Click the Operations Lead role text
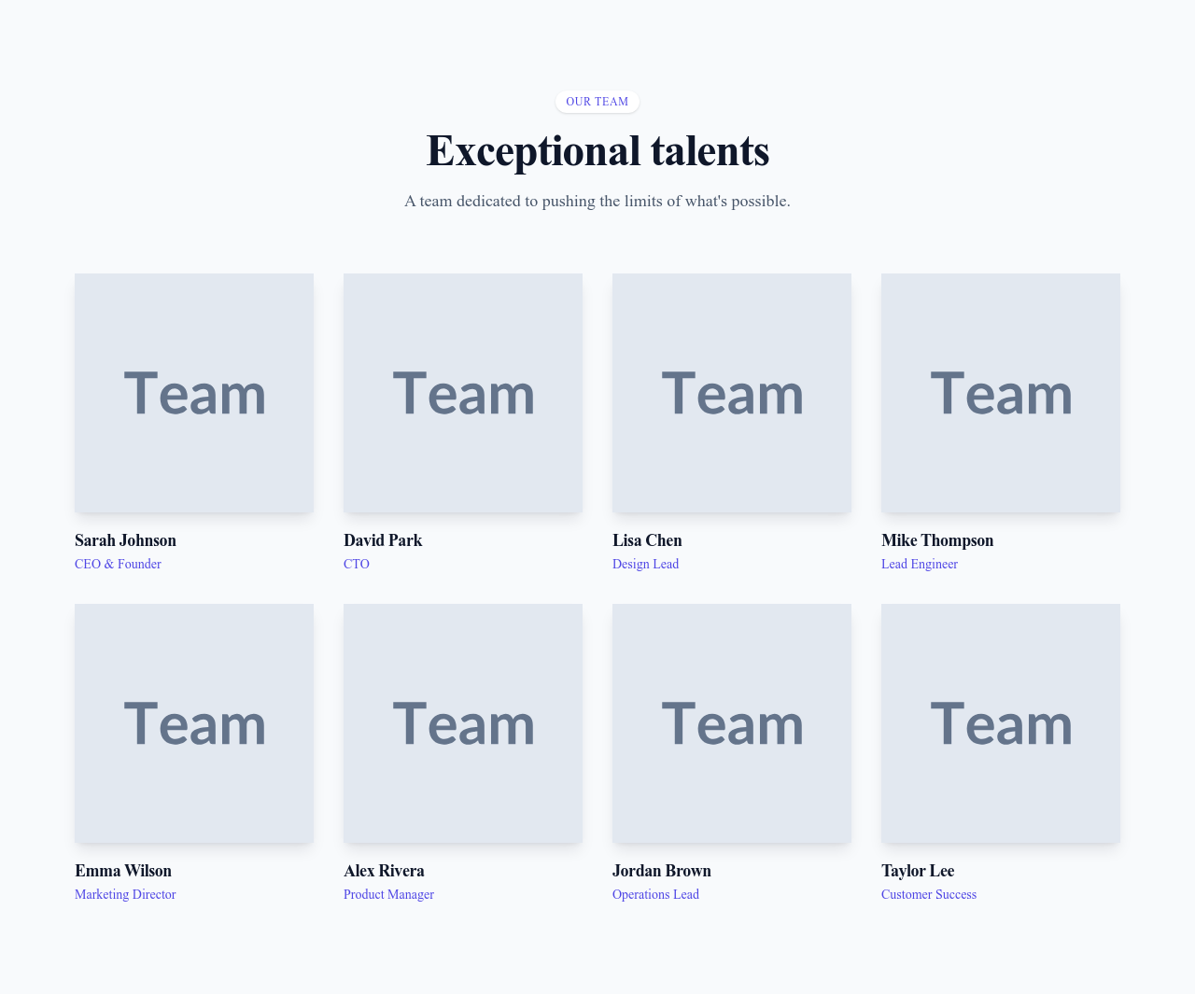Image resolution: width=1195 pixels, height=1008 pixels. pyautogui.click(x=655, y=894)
